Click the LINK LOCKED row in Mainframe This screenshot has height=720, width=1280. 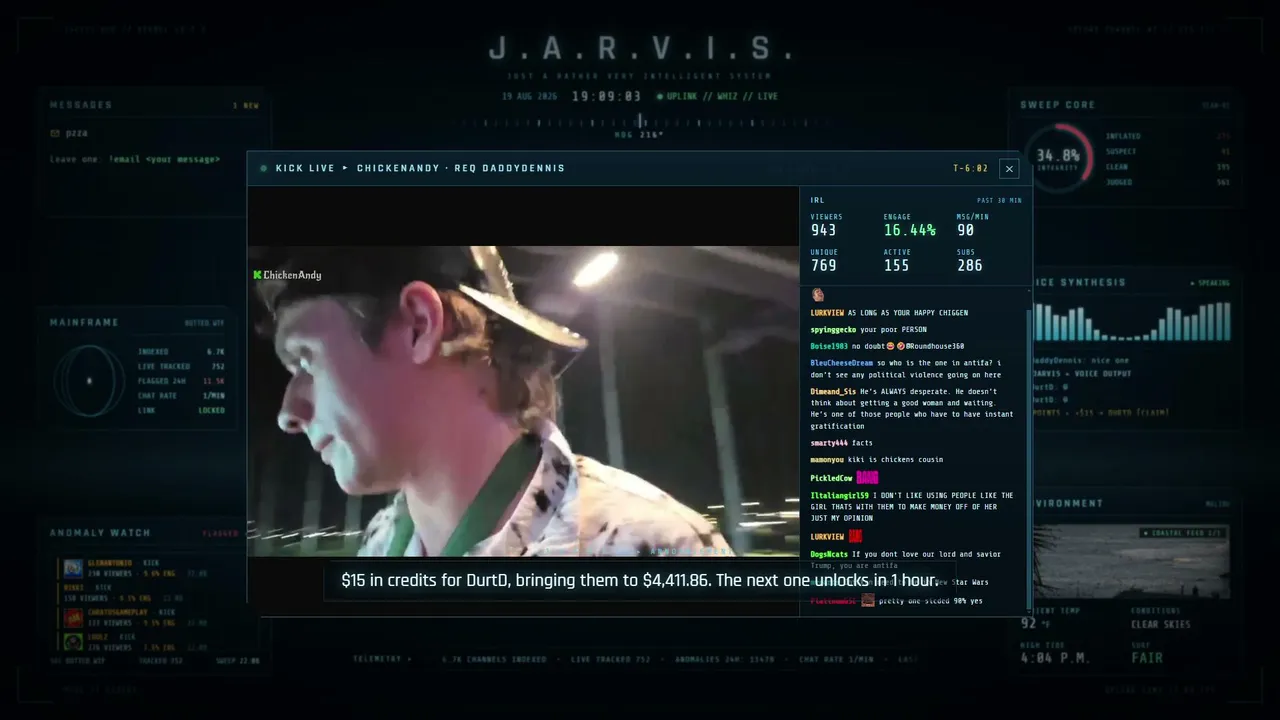click(181, 410)
